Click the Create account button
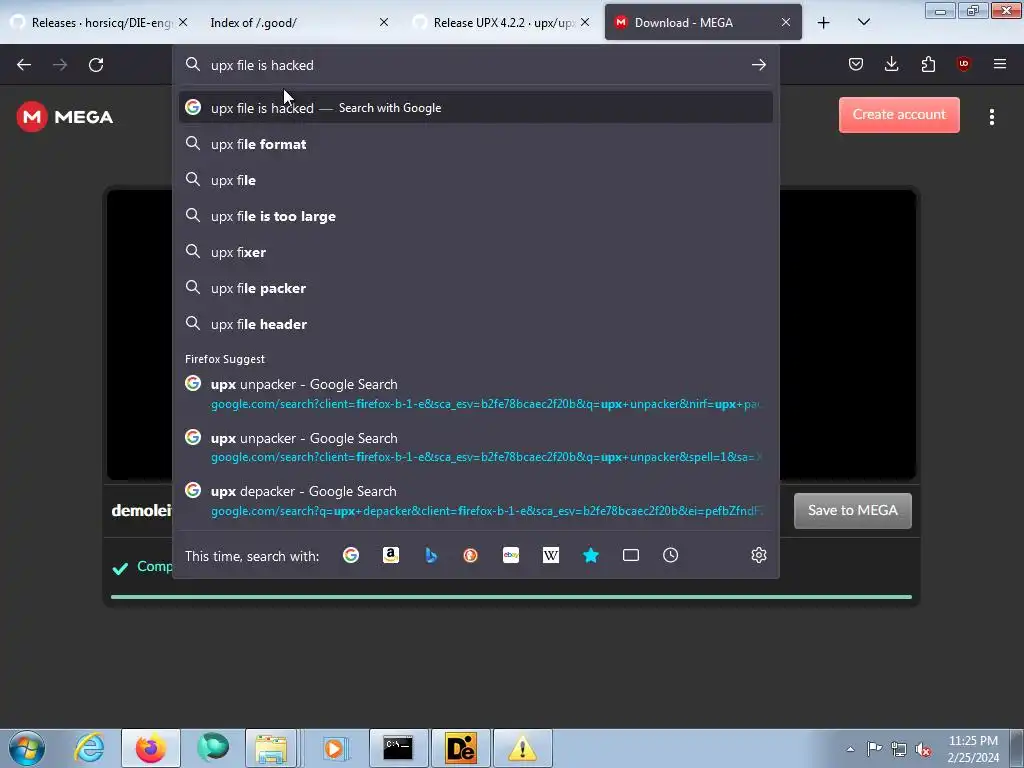Viewport: 1024px width, 768px height. [899, 115]
